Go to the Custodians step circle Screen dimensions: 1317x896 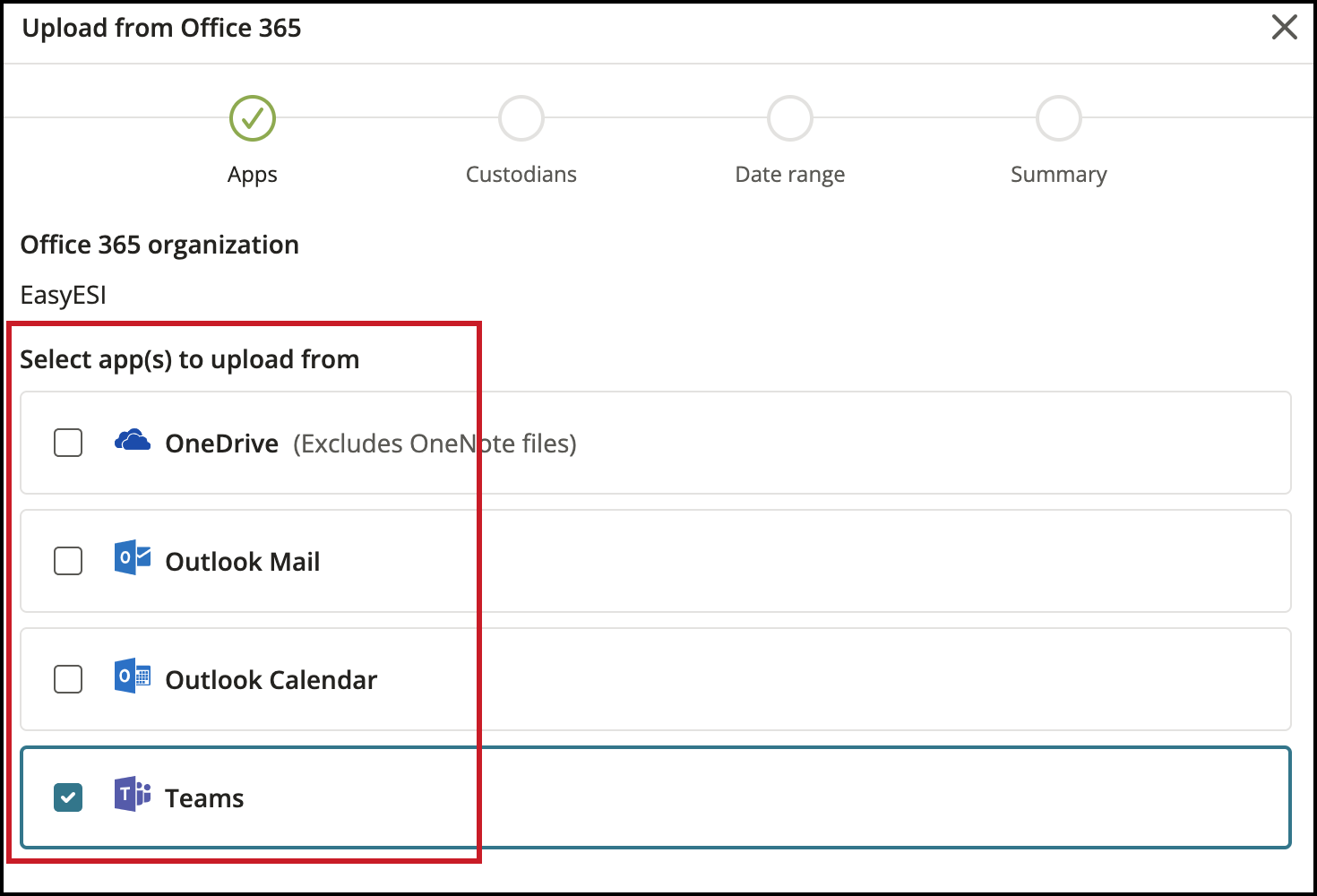pos(521,118)
